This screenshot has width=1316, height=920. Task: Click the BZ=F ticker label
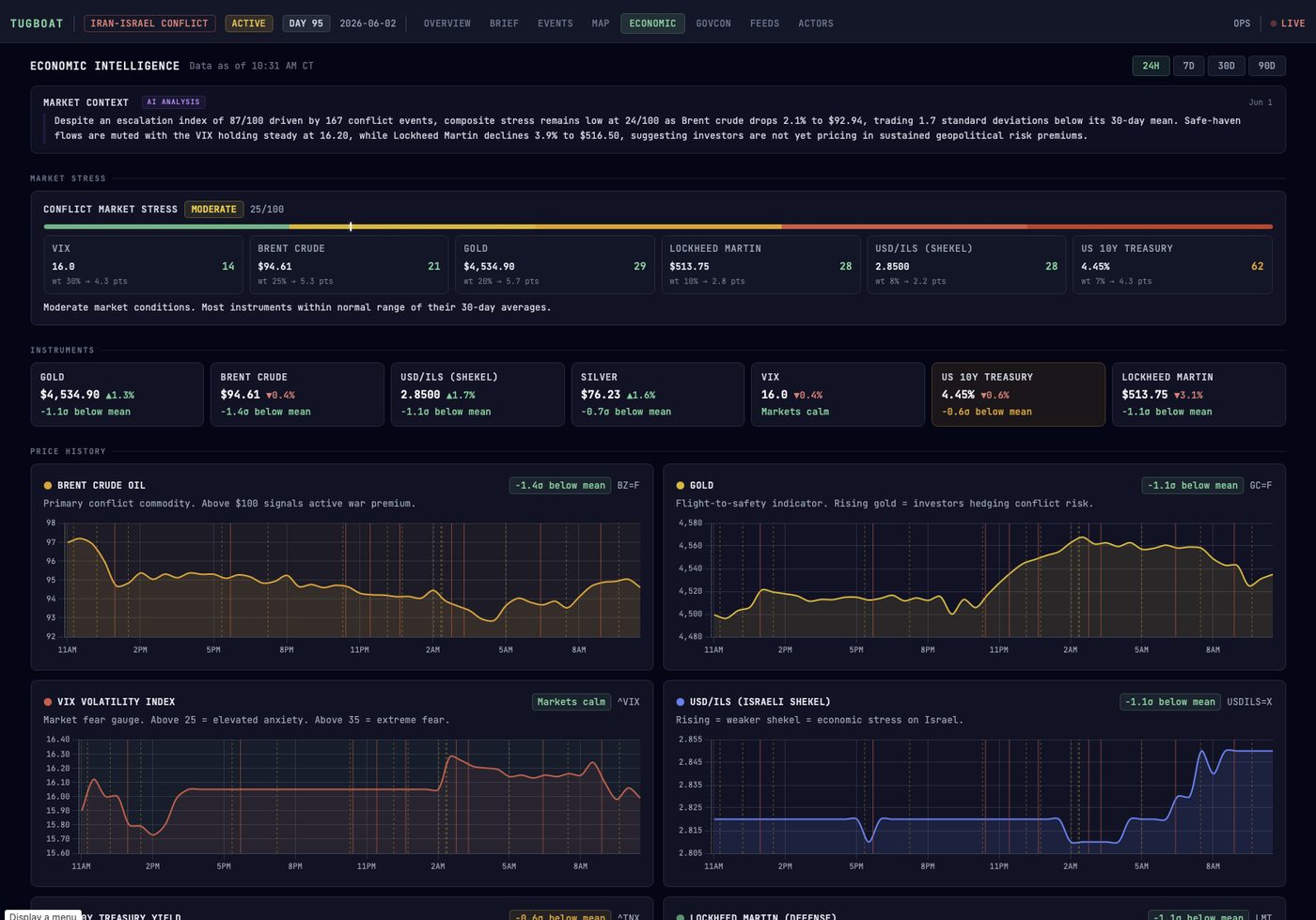(628, 486)
